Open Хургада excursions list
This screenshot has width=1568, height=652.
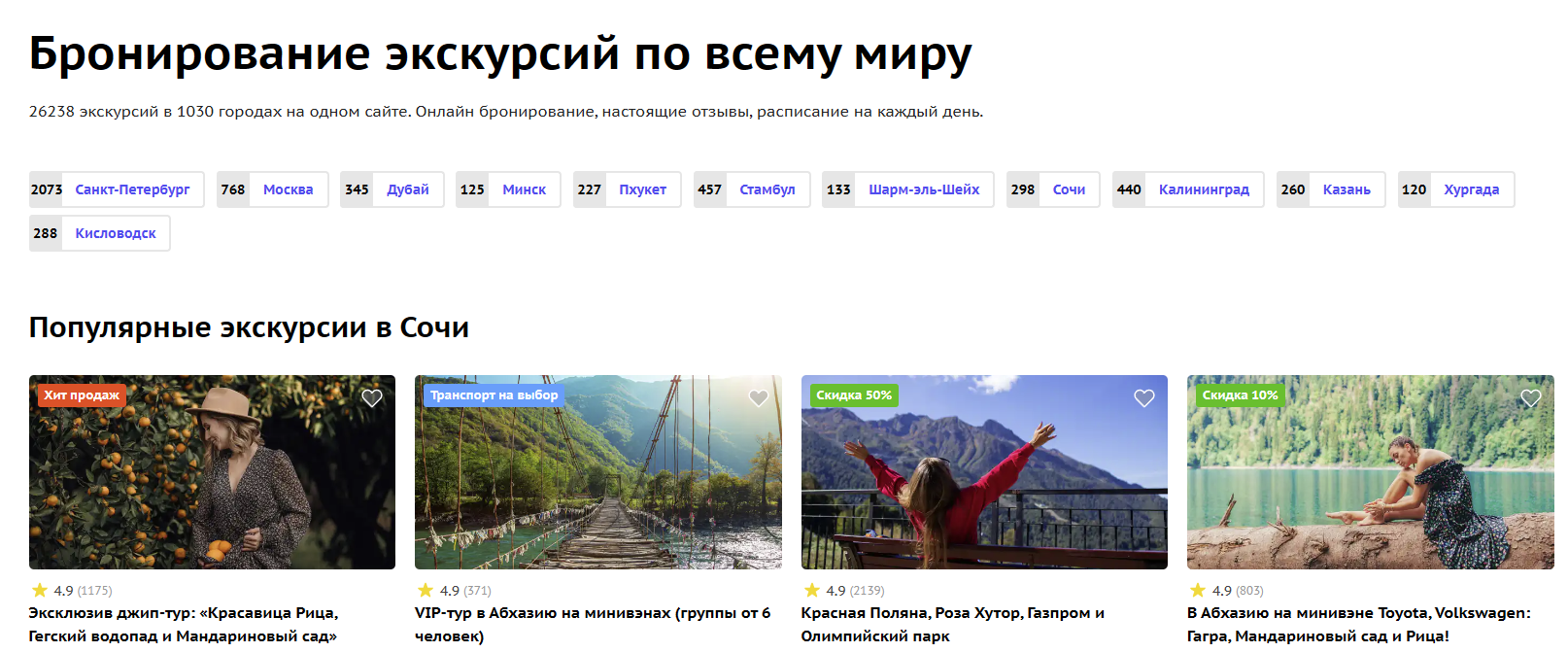[1471, 189]
